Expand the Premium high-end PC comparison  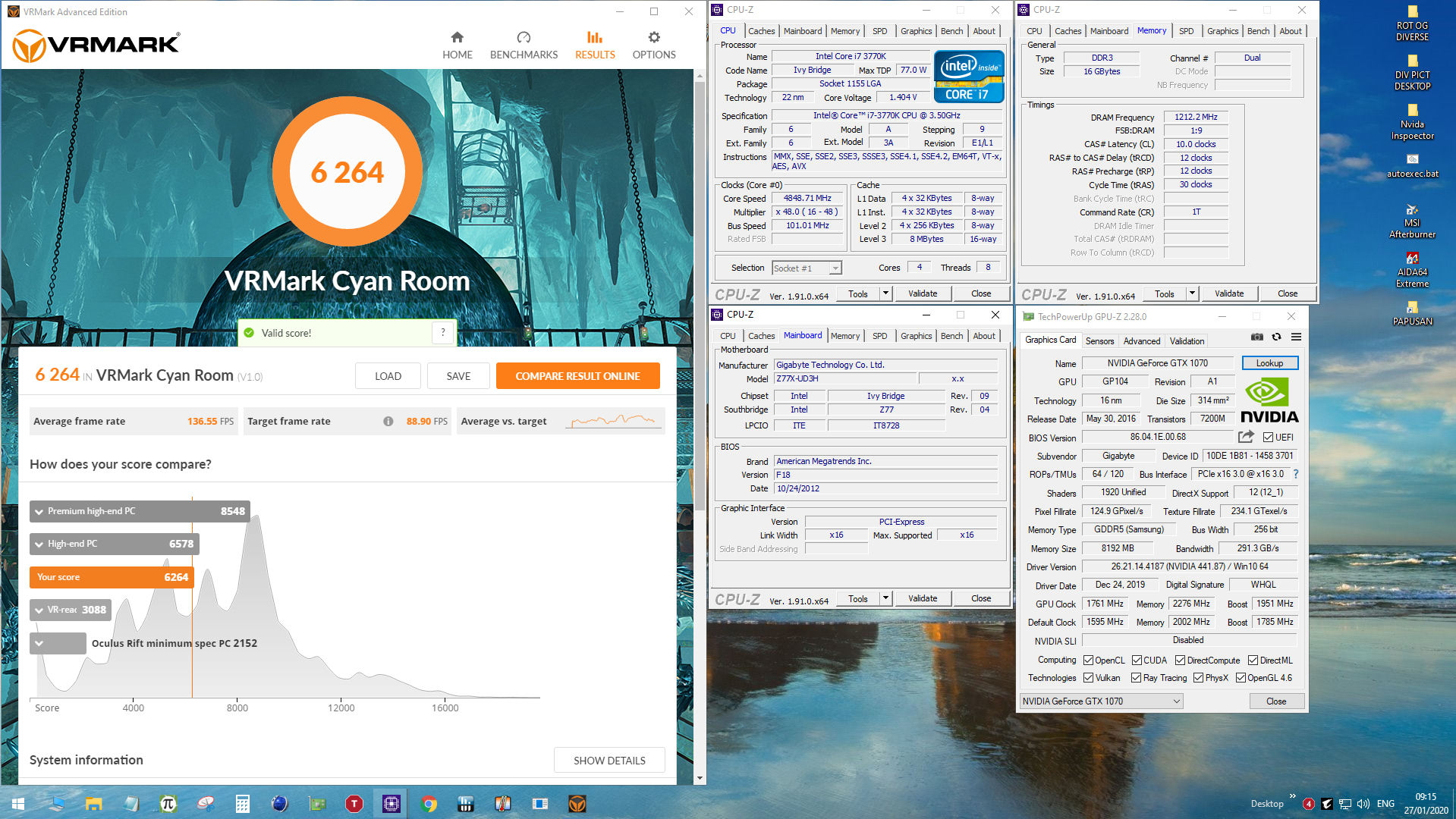click(39, 512)
